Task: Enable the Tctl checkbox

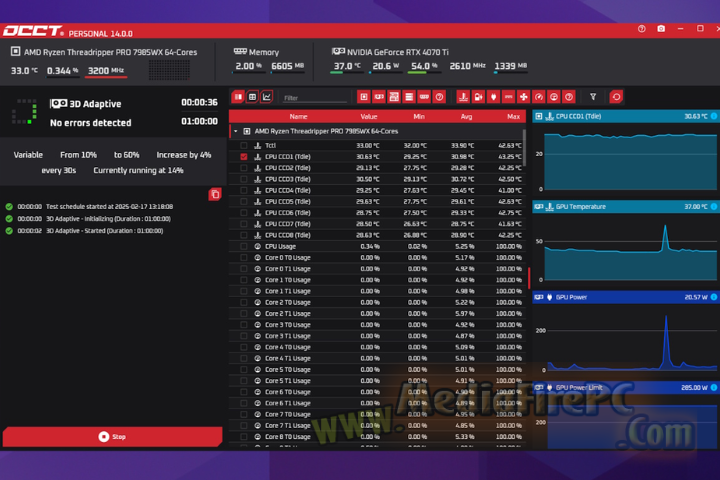Action: point(244,146)
